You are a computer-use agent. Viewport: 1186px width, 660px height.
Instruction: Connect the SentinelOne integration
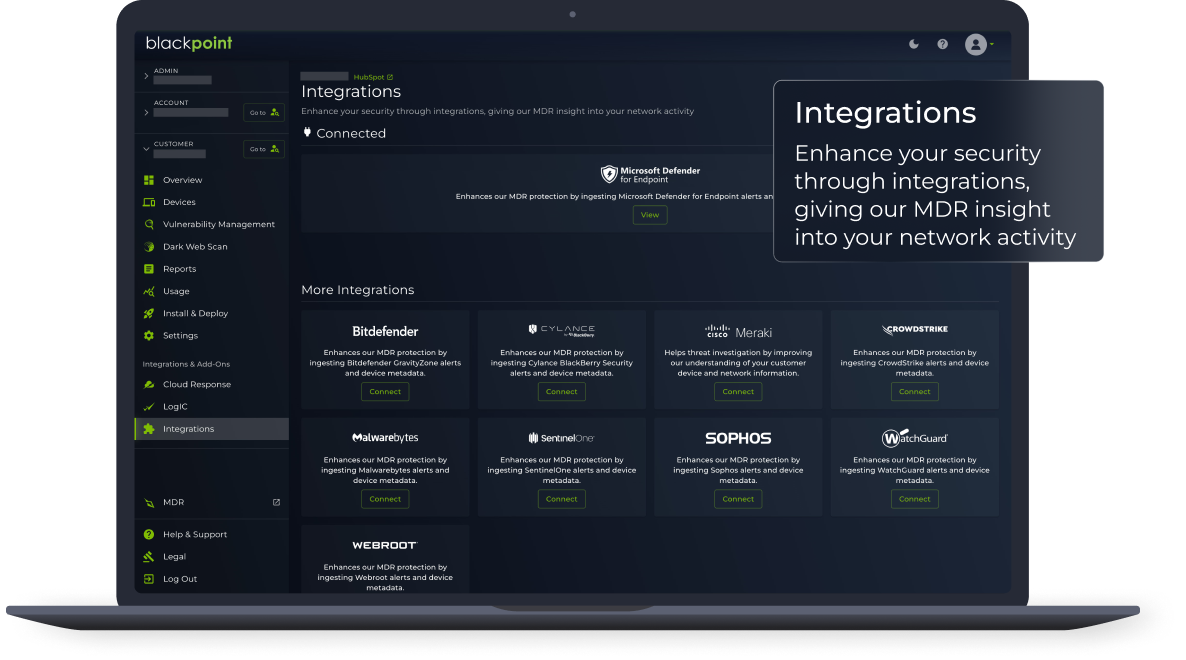coord(561,499)
